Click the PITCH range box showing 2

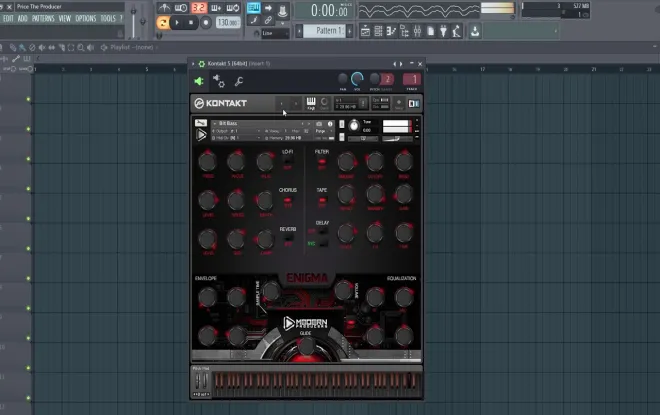tap(387, 79)
